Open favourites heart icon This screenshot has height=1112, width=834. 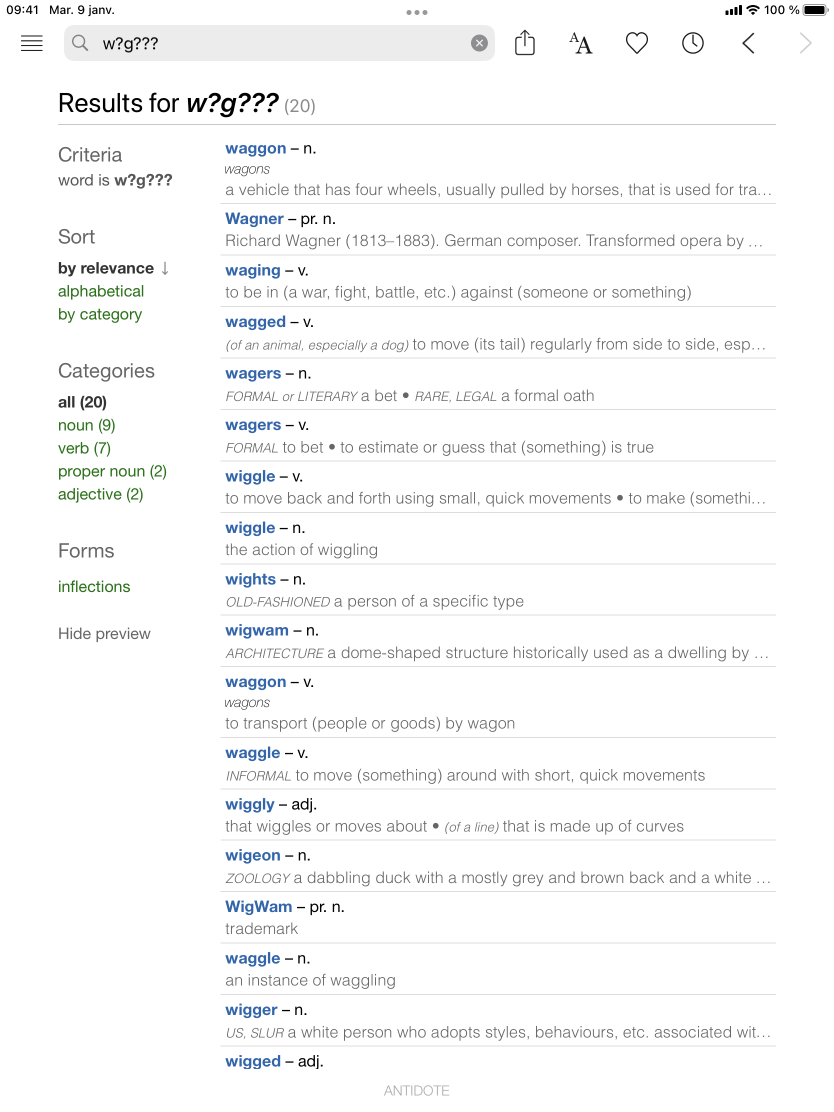click(x=637, y=43)
